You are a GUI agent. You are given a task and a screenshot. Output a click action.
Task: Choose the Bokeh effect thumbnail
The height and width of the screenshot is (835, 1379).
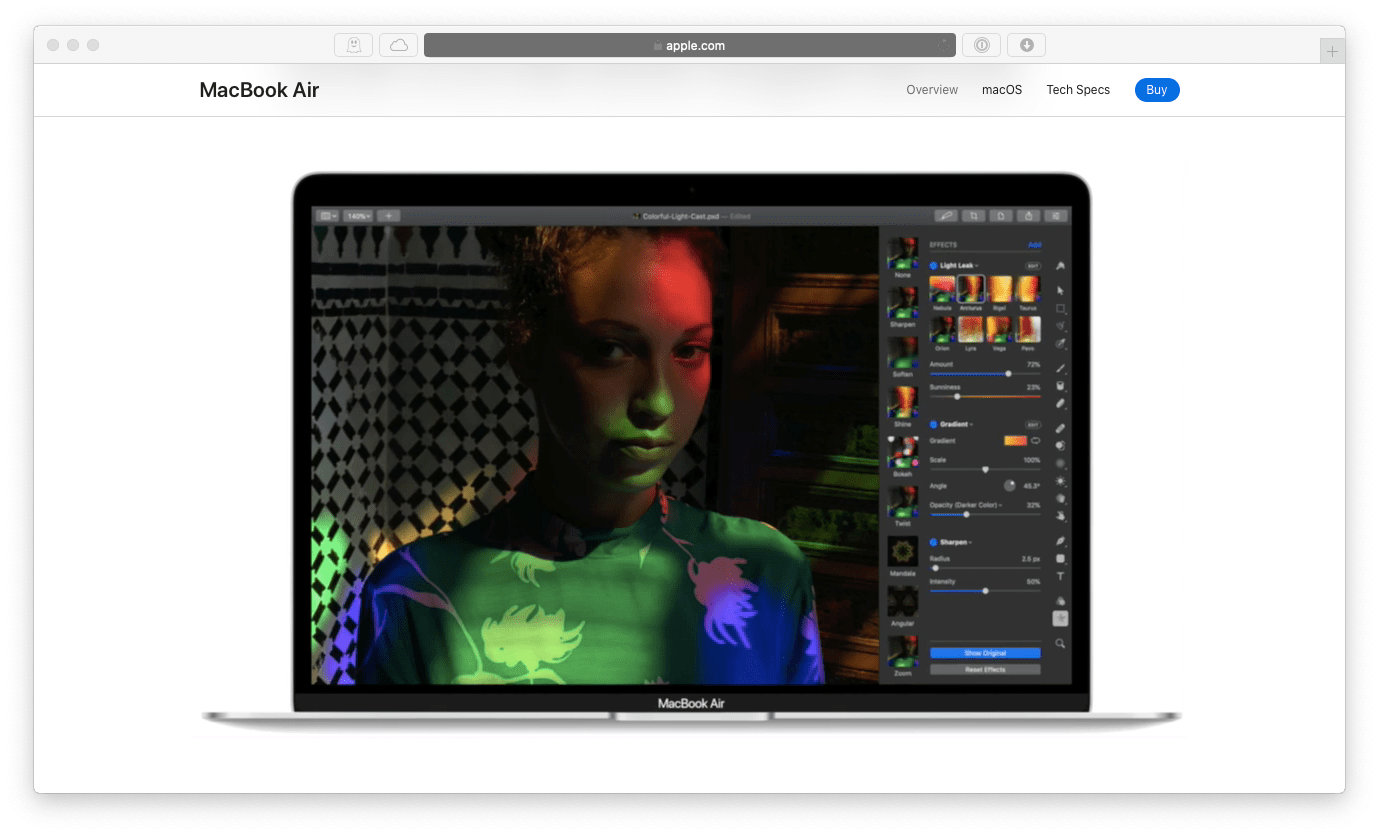[903, 451]
